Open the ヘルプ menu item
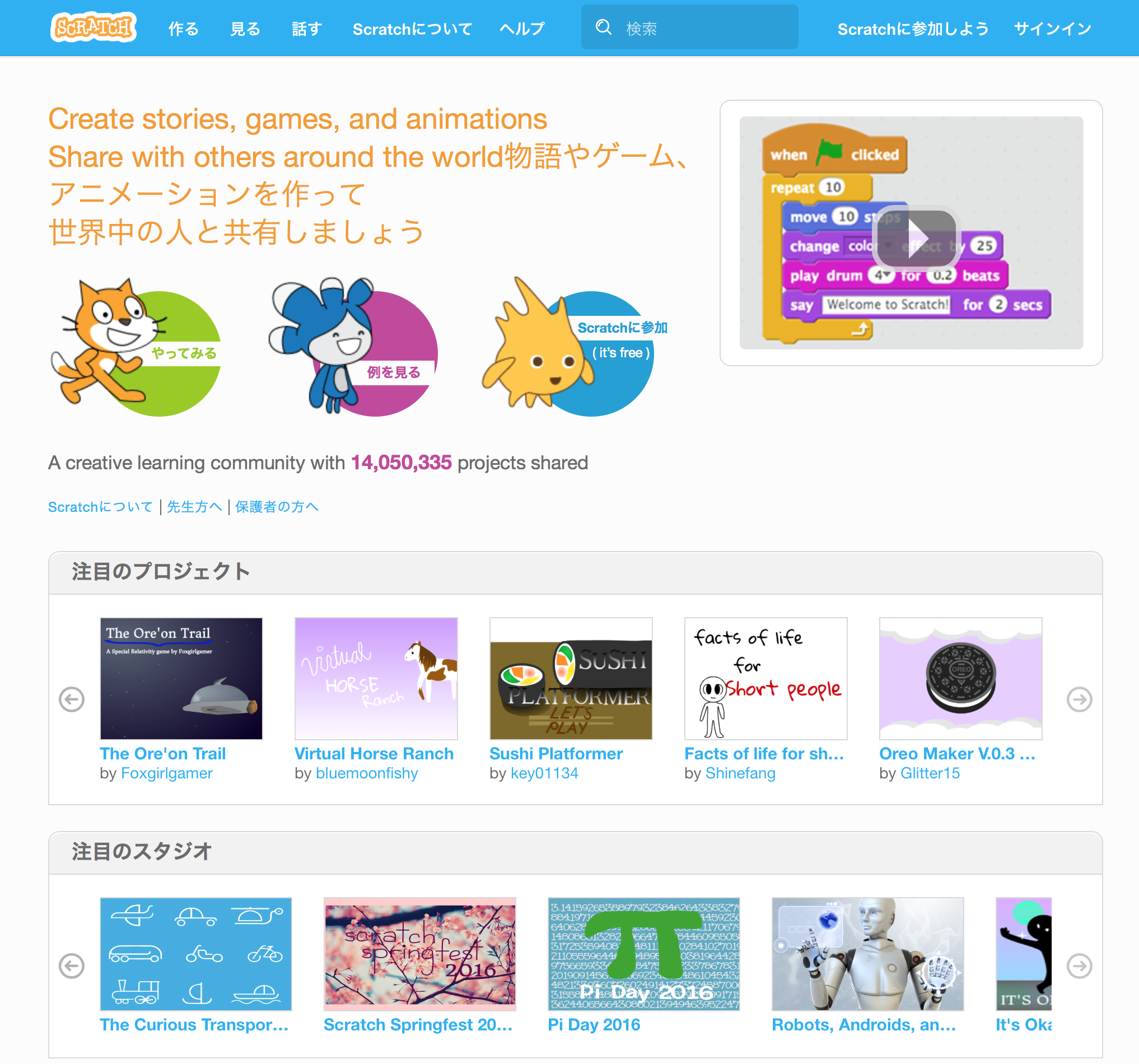Image resolution: width=1139 pixels, height=1064 pixels. click(x=522, y=29)
